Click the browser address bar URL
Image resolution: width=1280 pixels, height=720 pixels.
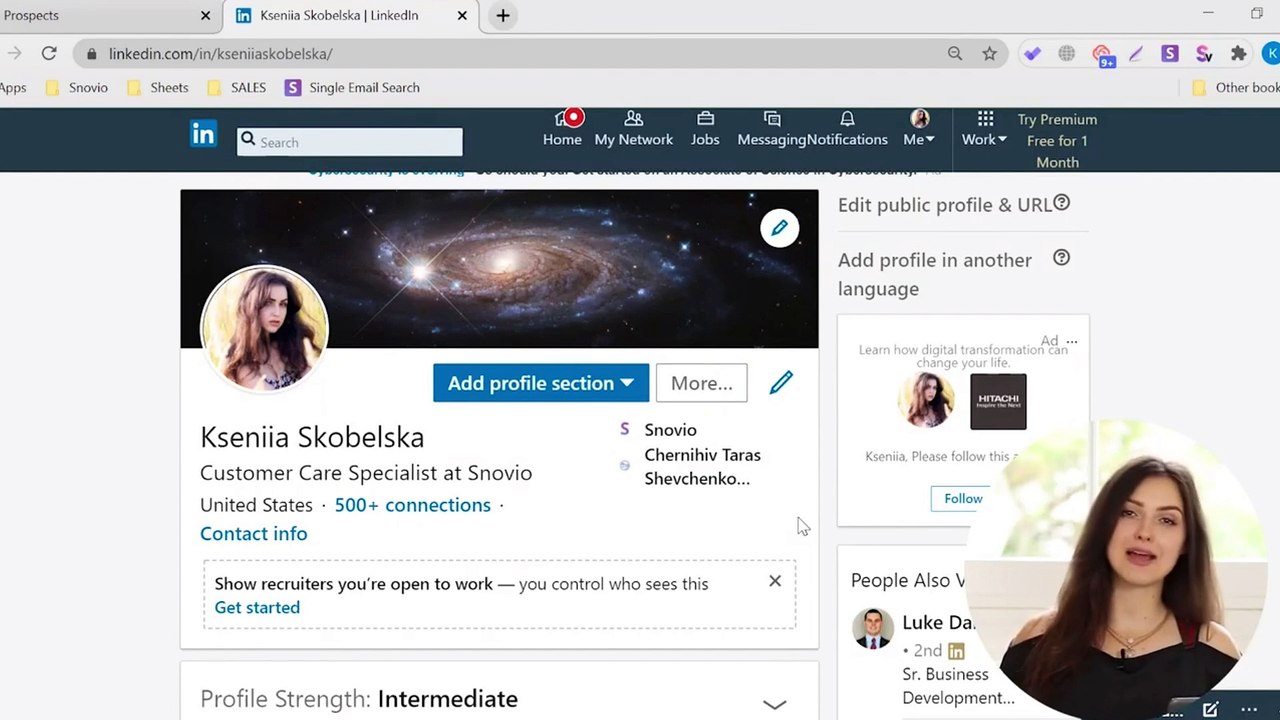pyautogui.click(x=220, y=54)
